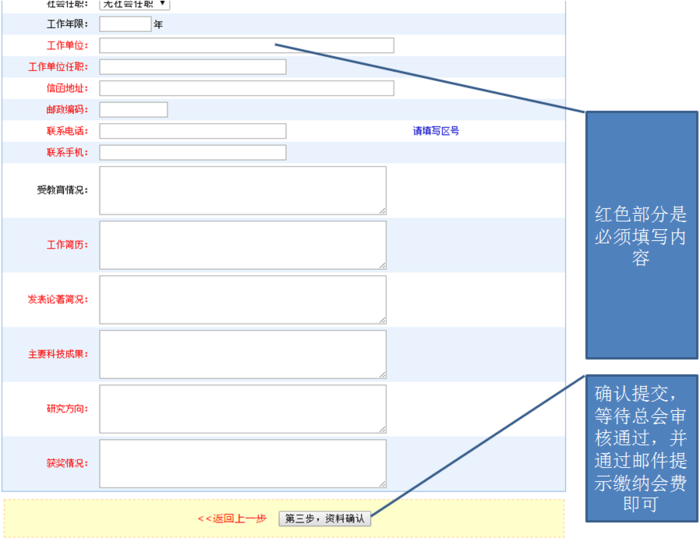The width and height of the screenshot is (700, 542).
Task: Click the 工作年限 label
Action: [67, 24]
